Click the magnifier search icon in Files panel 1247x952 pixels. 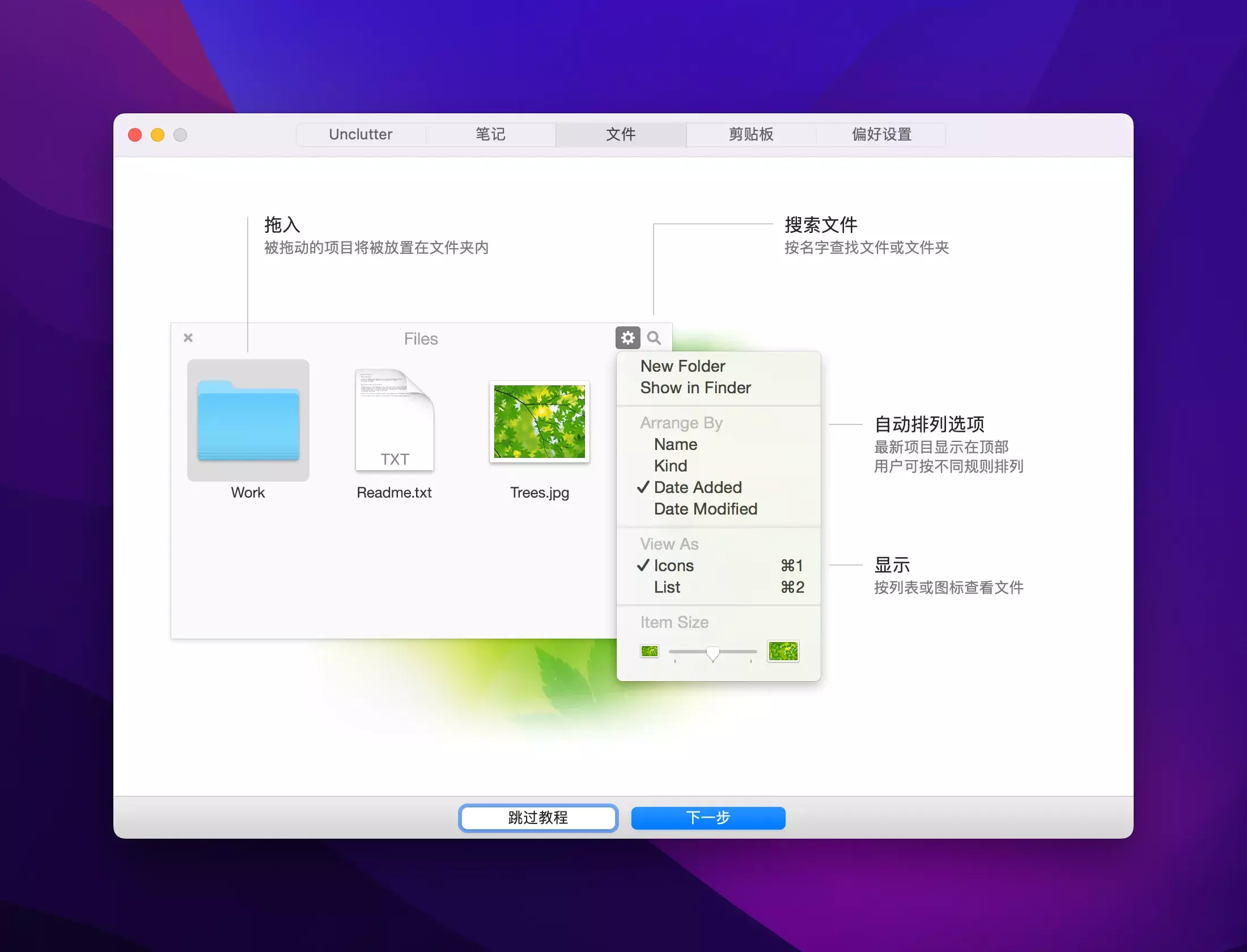[x=654, y=338]
